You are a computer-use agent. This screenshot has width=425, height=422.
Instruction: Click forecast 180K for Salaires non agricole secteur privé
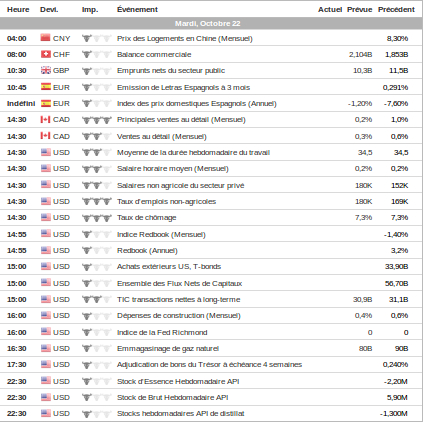pyautogui.click(x=364, y=185)
